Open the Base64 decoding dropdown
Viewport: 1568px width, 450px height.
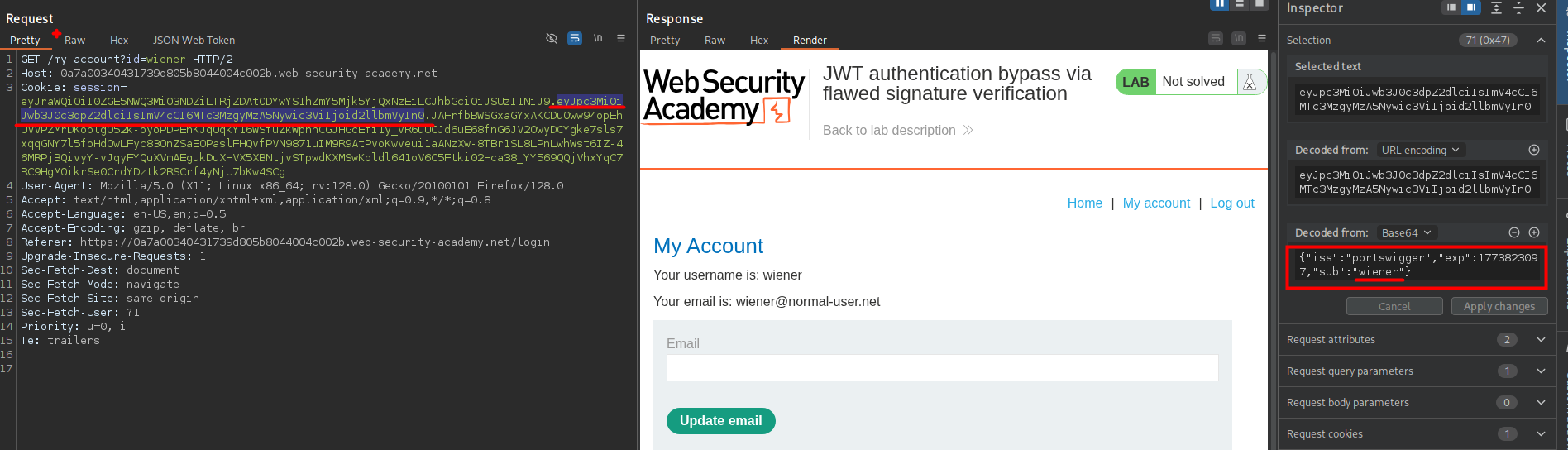(x=1406, y=232)
